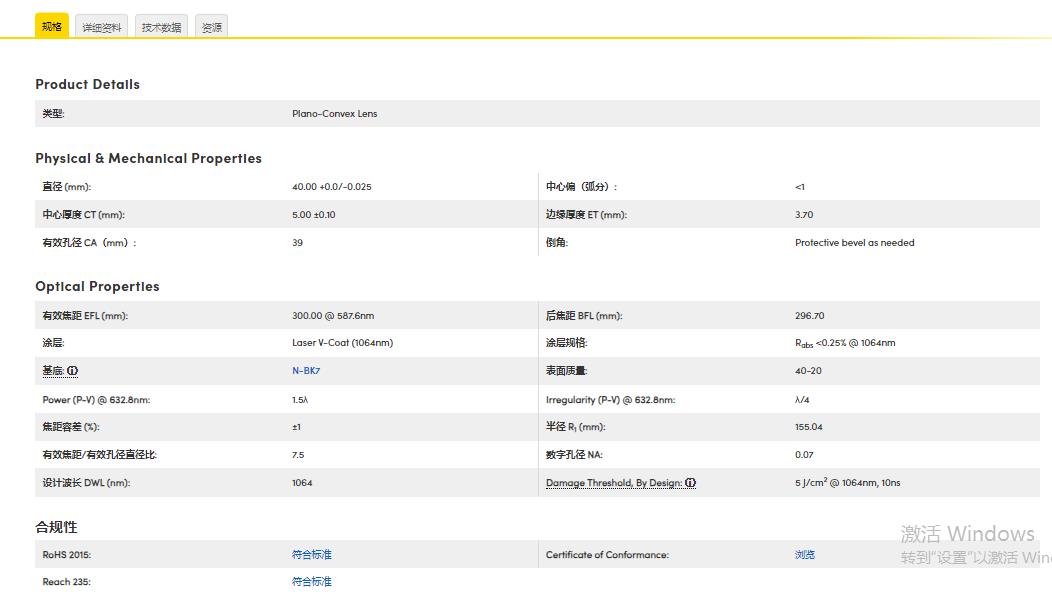This screenshot has width=1052, height=592.
Task: Click the info icon beside 基底
Action: pos(73,371)
